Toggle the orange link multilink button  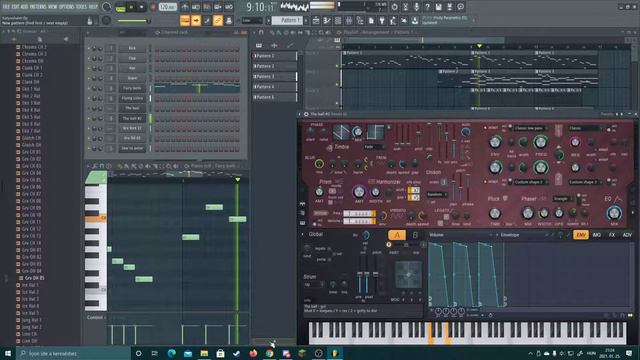218,20
